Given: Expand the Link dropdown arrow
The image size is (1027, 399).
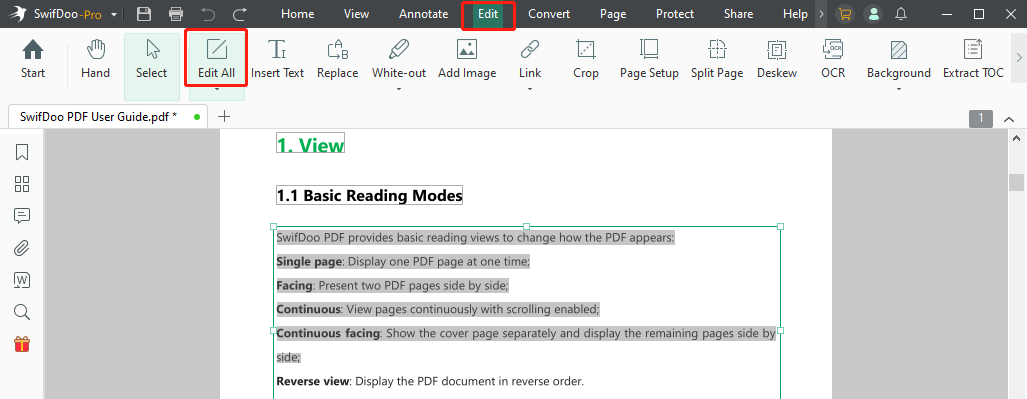Looking at the screenshot, I should pos(530,88).
